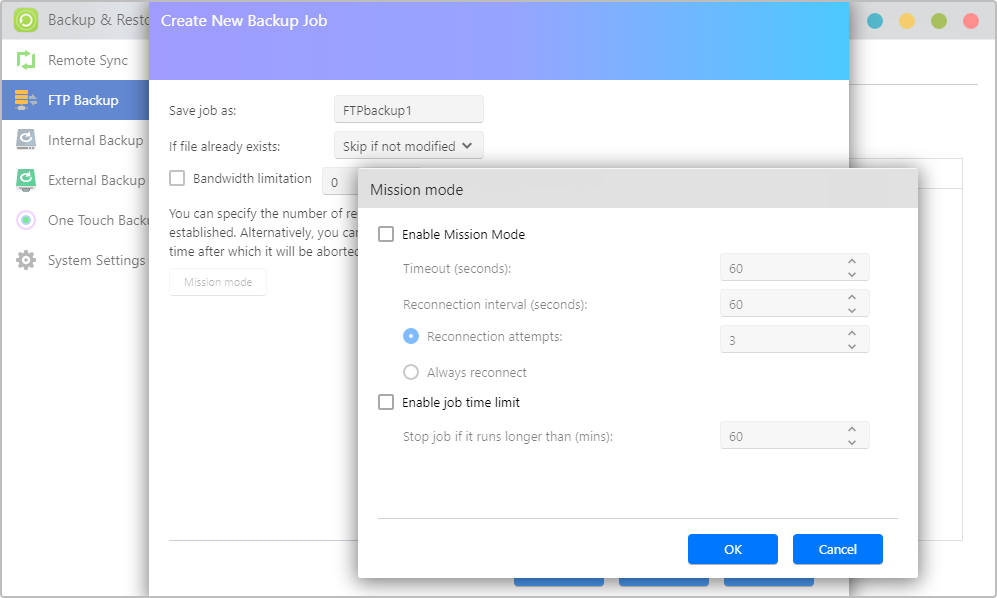Cancel the Mission mode dialog
This screenshot has height=598, width=997.
coord(837,549)
